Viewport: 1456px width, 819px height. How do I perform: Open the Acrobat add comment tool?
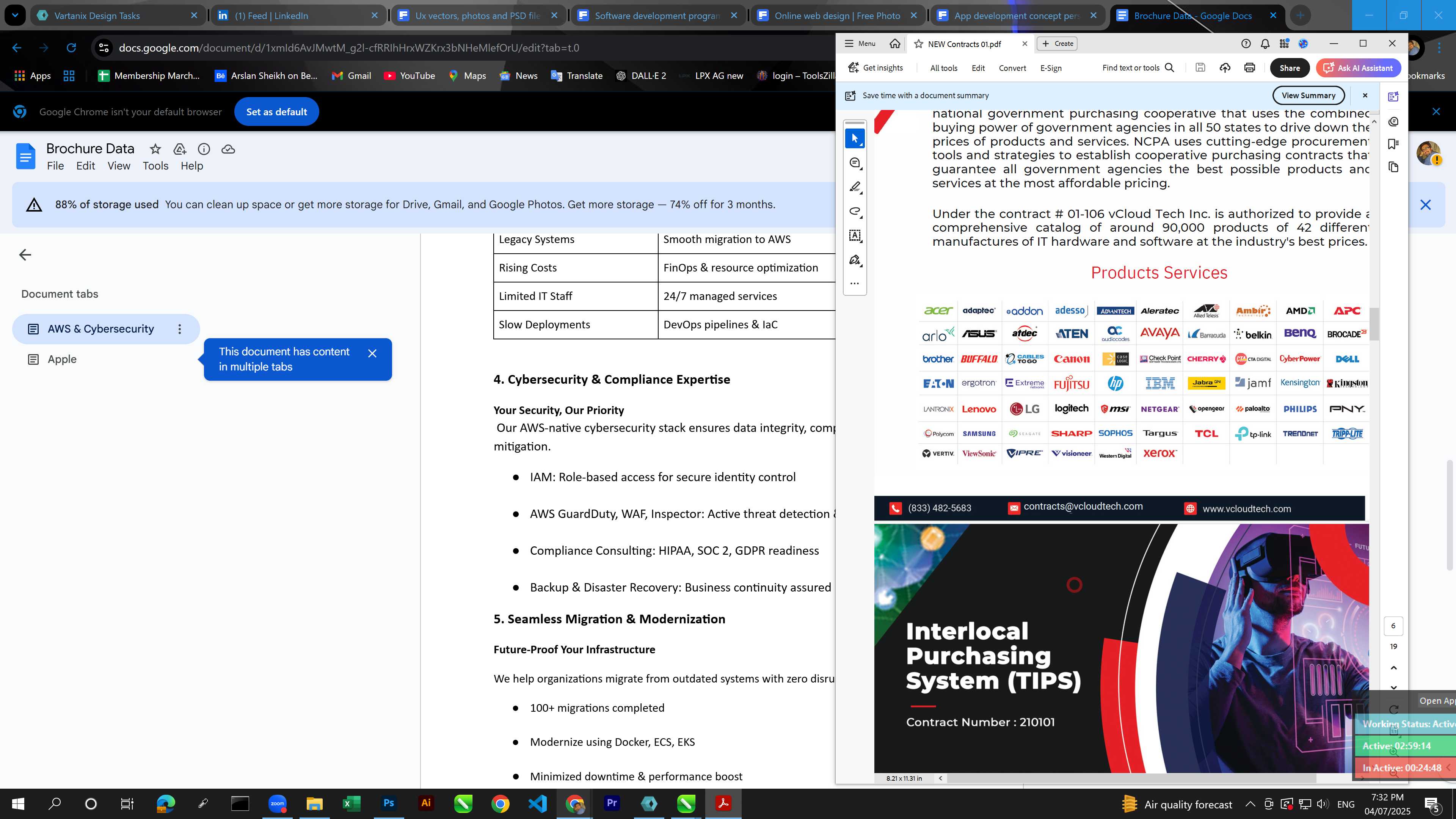[x=855, y=163]
